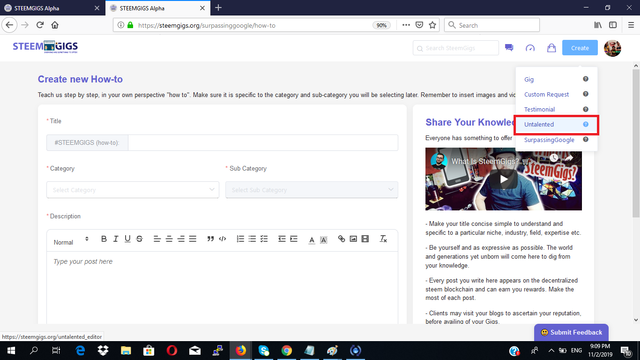Justify text in editor

coord(193,239)
